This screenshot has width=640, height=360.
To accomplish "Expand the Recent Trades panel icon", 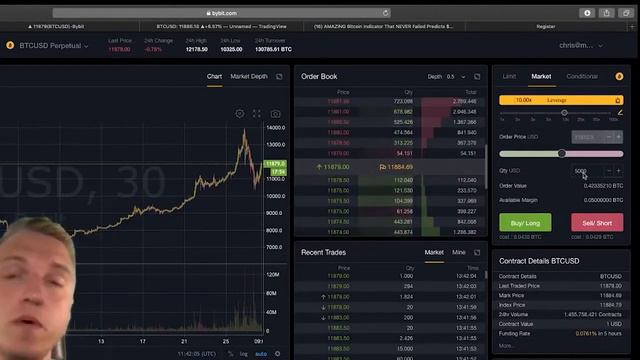I will (477, 253).
